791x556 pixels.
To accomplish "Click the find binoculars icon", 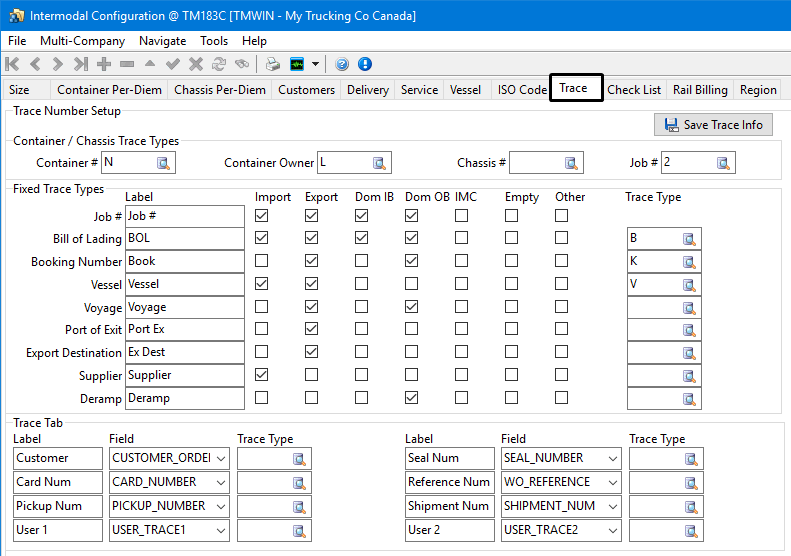I will (241, 64).
